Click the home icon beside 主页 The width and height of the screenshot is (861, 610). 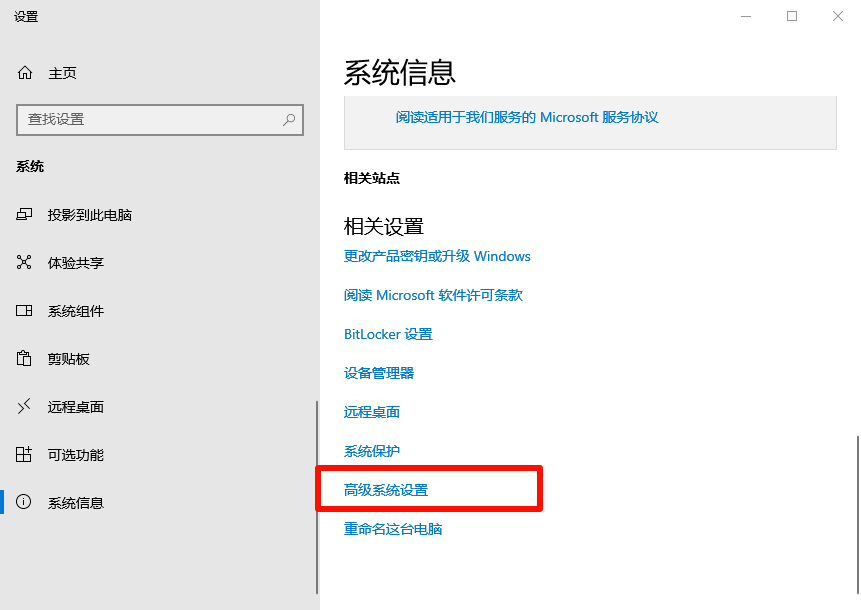coord(25,72)
